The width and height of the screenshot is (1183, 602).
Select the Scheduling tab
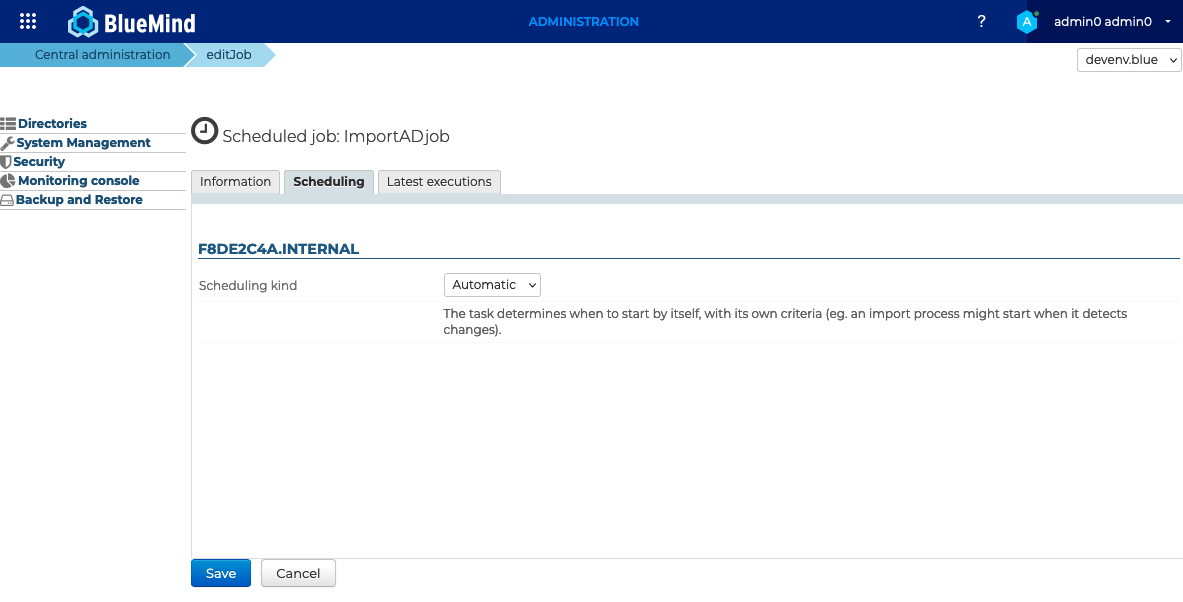pos(329,182)
